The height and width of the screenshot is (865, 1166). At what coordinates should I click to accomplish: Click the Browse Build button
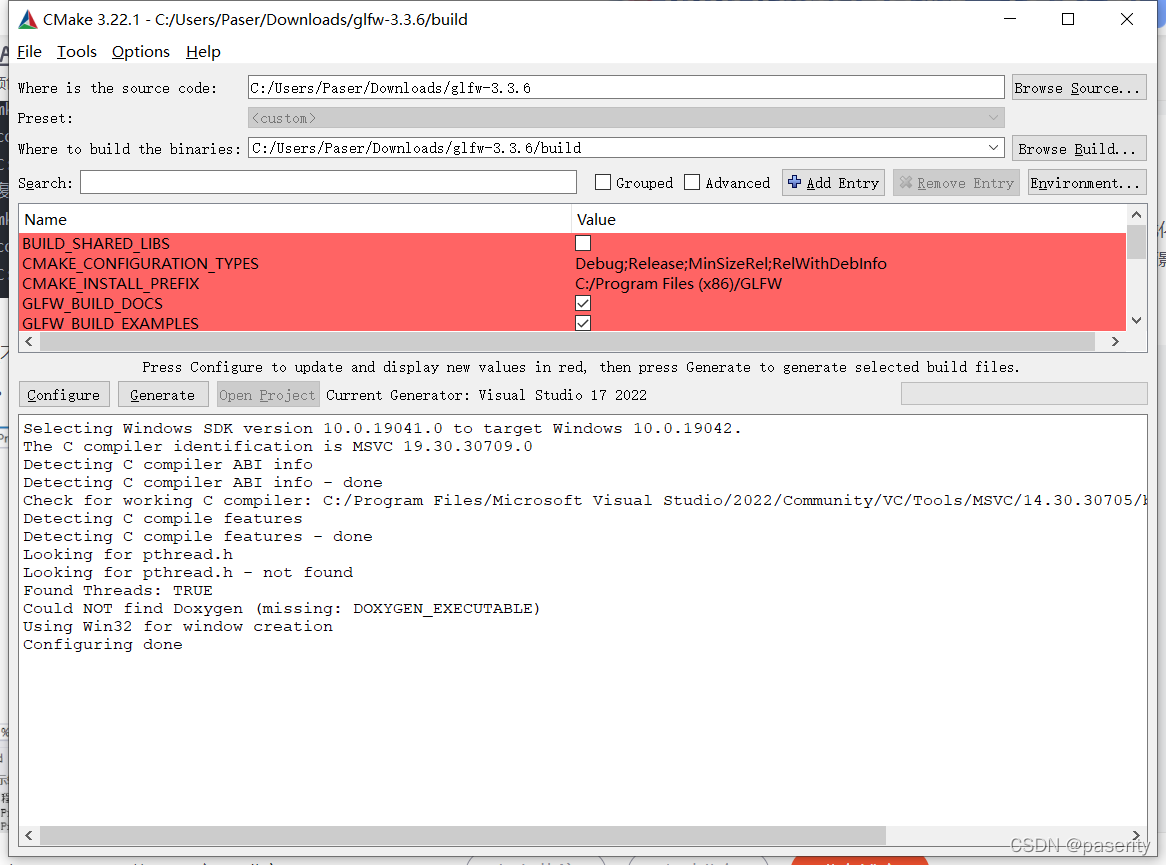(1078, 149)
